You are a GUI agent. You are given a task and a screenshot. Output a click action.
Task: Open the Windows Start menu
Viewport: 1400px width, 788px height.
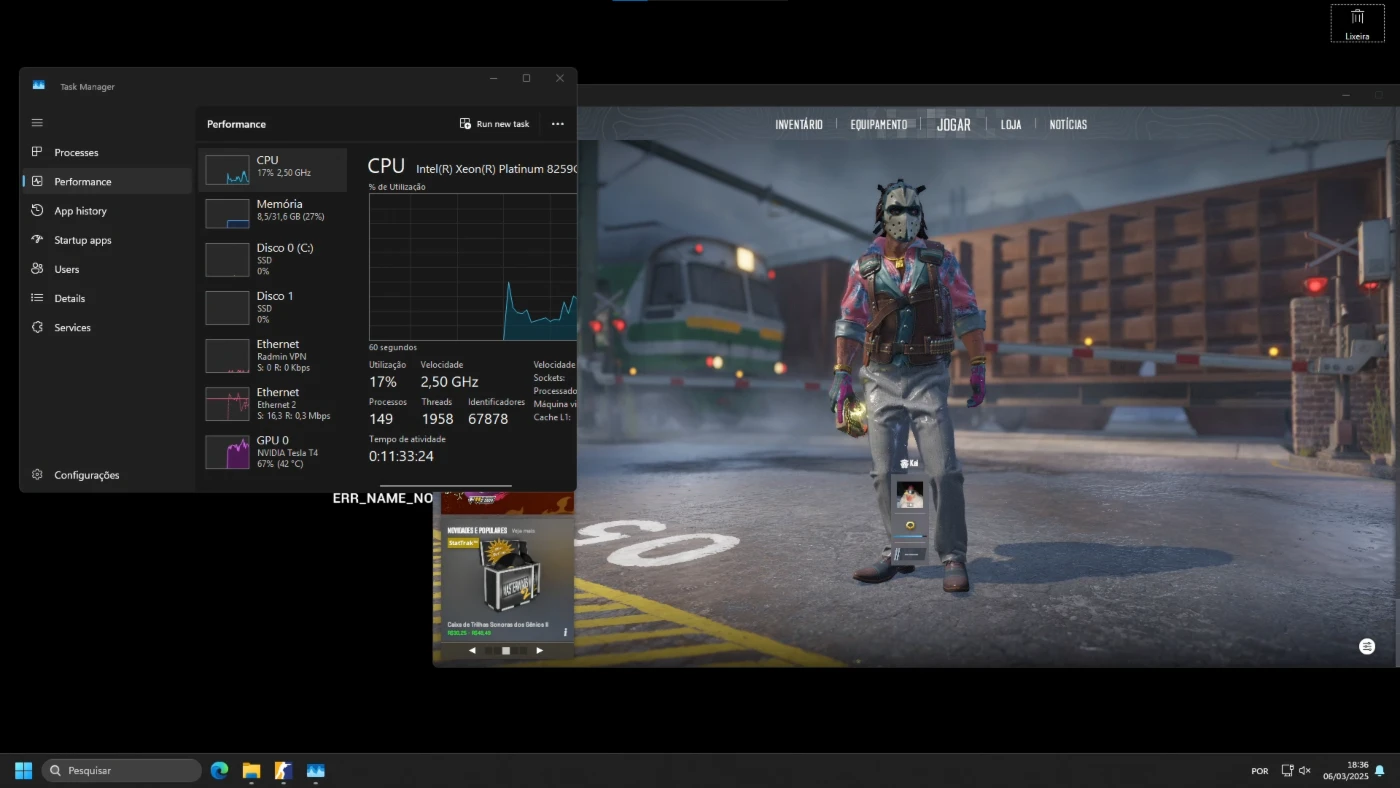23,771
